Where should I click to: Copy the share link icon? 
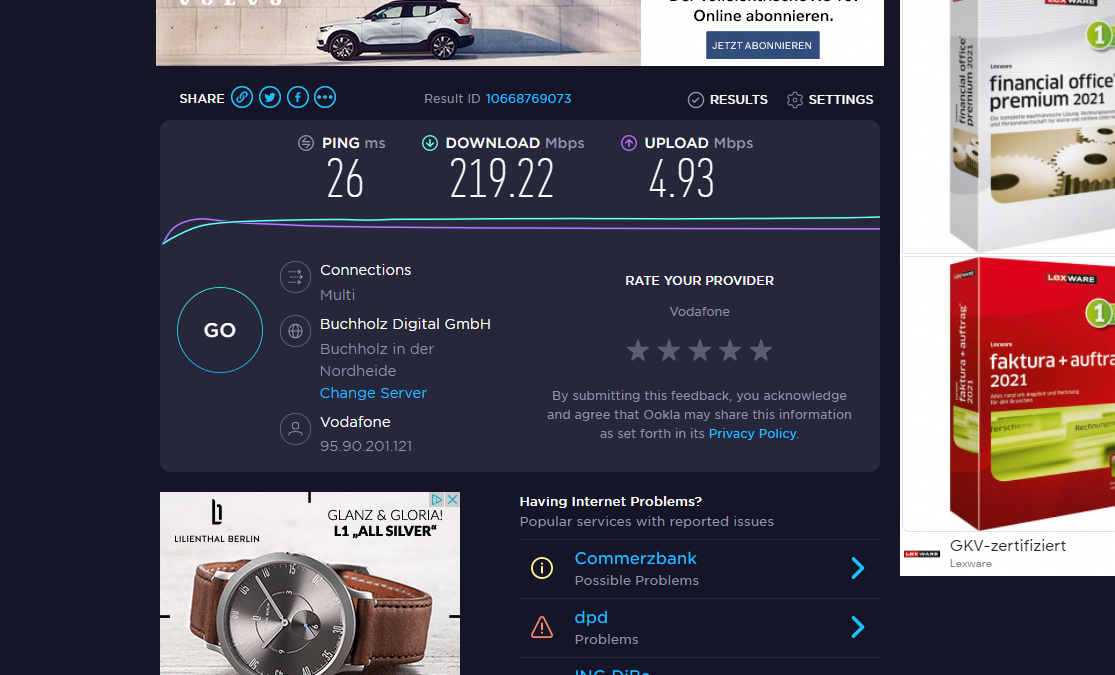click(x=242, y=97)
